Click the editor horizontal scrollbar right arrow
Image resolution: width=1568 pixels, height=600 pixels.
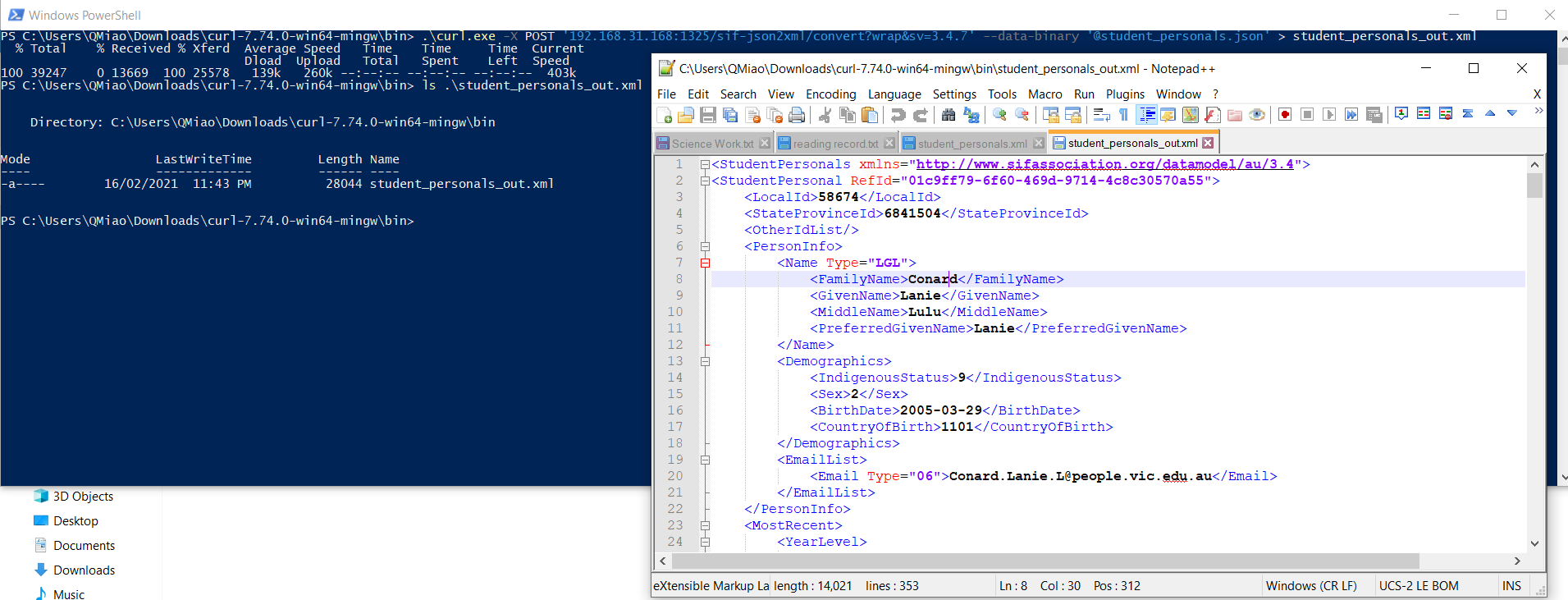(x=1517, y=561)
